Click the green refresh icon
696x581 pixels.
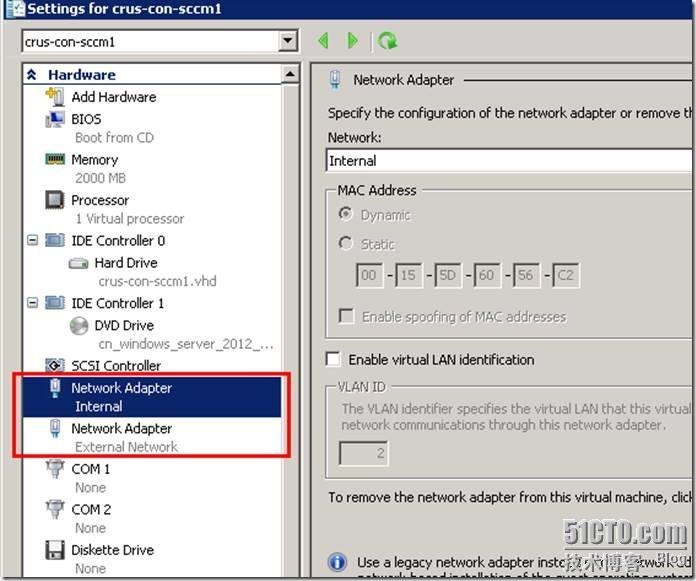388,41
